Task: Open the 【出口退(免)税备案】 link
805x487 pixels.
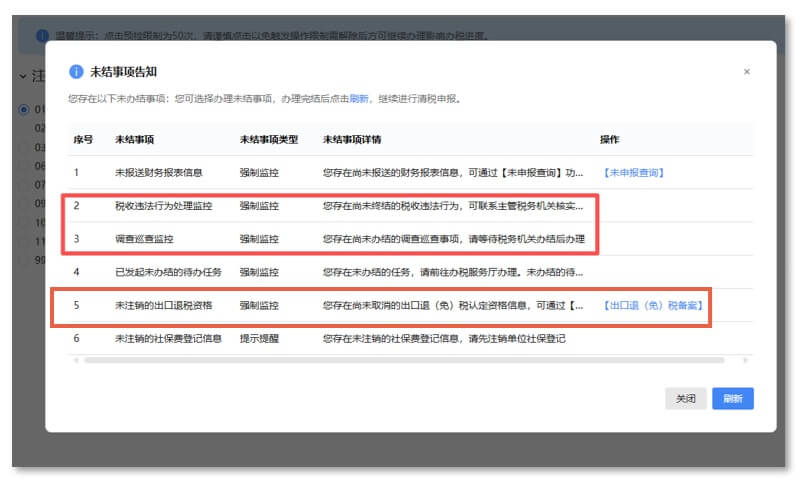Action: pyautogui.click(x=653, y=305)
